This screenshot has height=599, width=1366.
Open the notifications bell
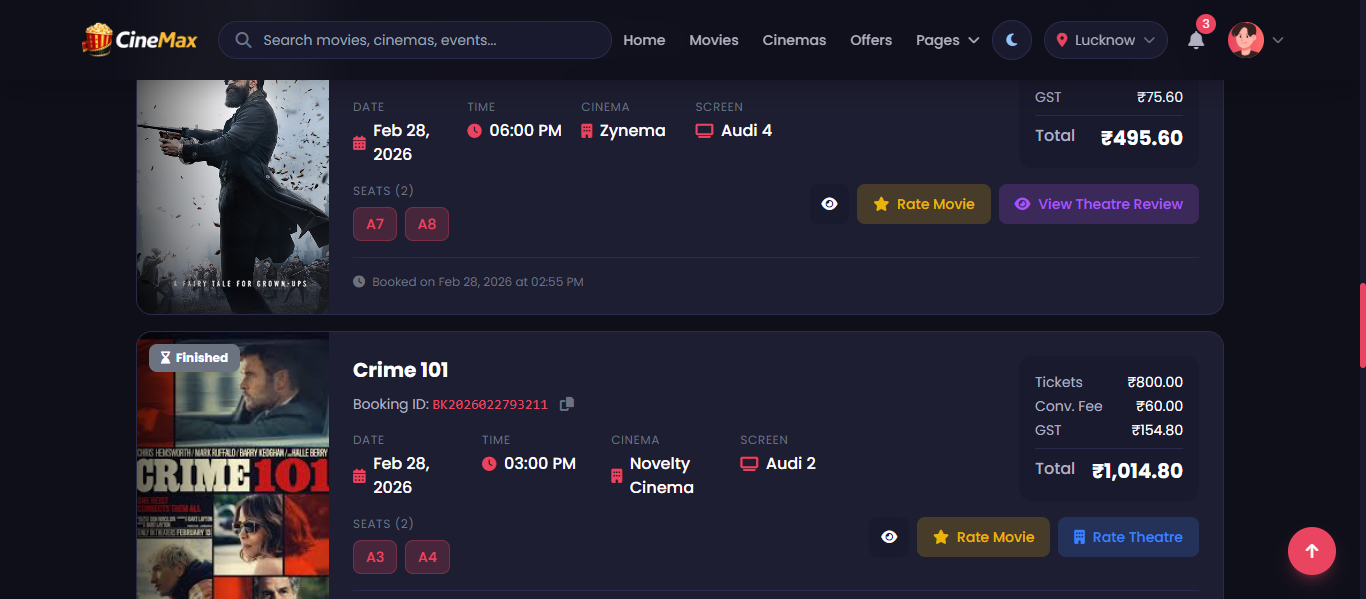(1195, 40)
